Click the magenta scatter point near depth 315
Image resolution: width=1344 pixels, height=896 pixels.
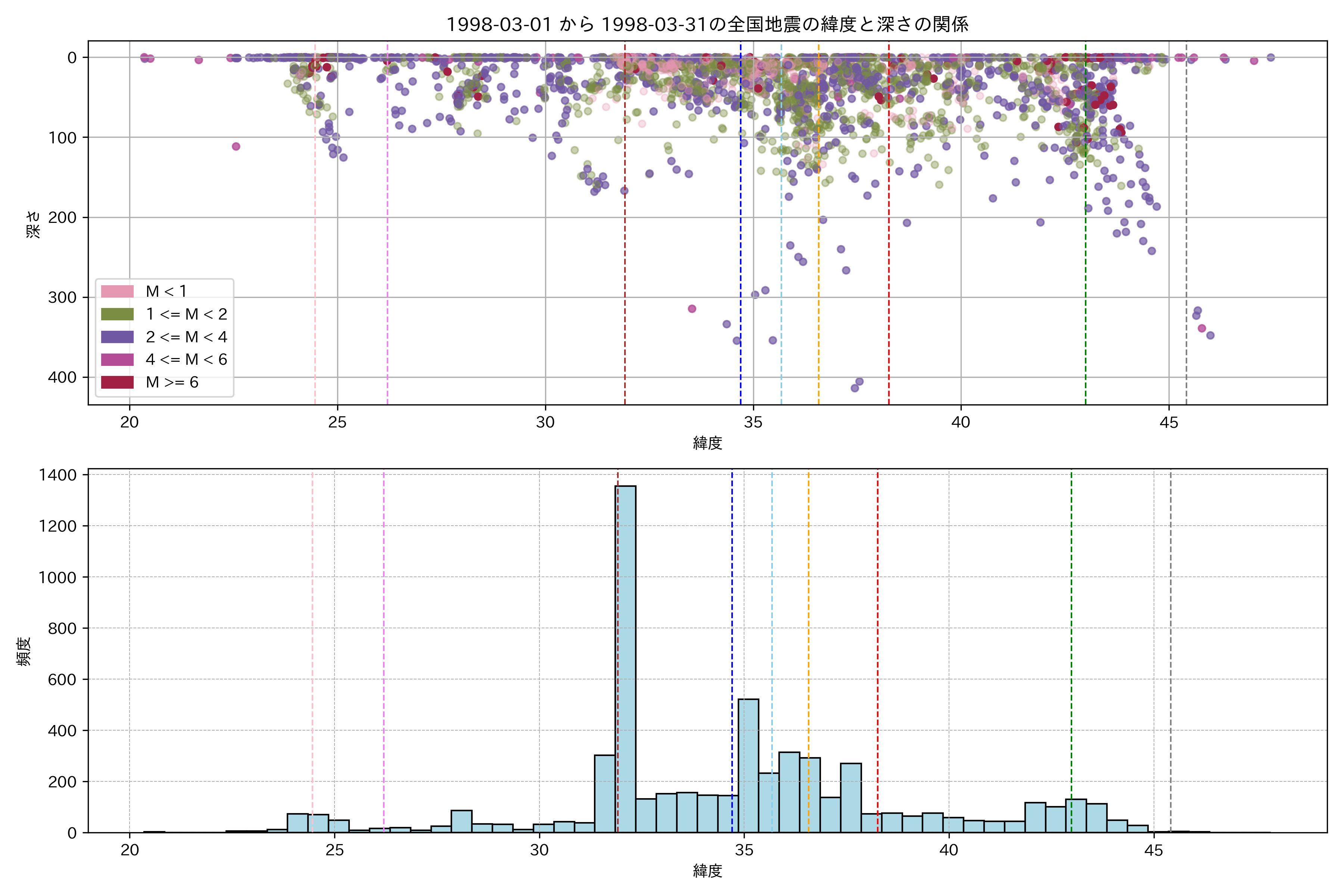[x=692, y=309]
